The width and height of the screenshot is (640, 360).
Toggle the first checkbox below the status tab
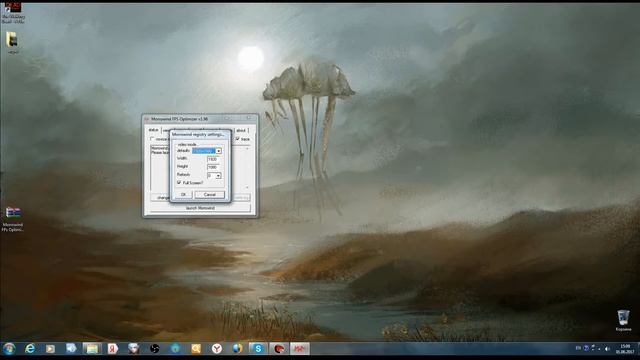pyautogui.click(x=153, y=139)
